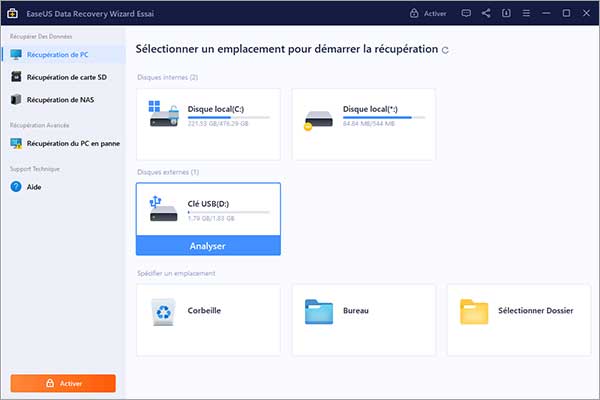Image resolution: width=600 pixels, height=400 pixels.
Task: Close the EaseUS window
Action: pyautogui.click(x=586, y=13)
